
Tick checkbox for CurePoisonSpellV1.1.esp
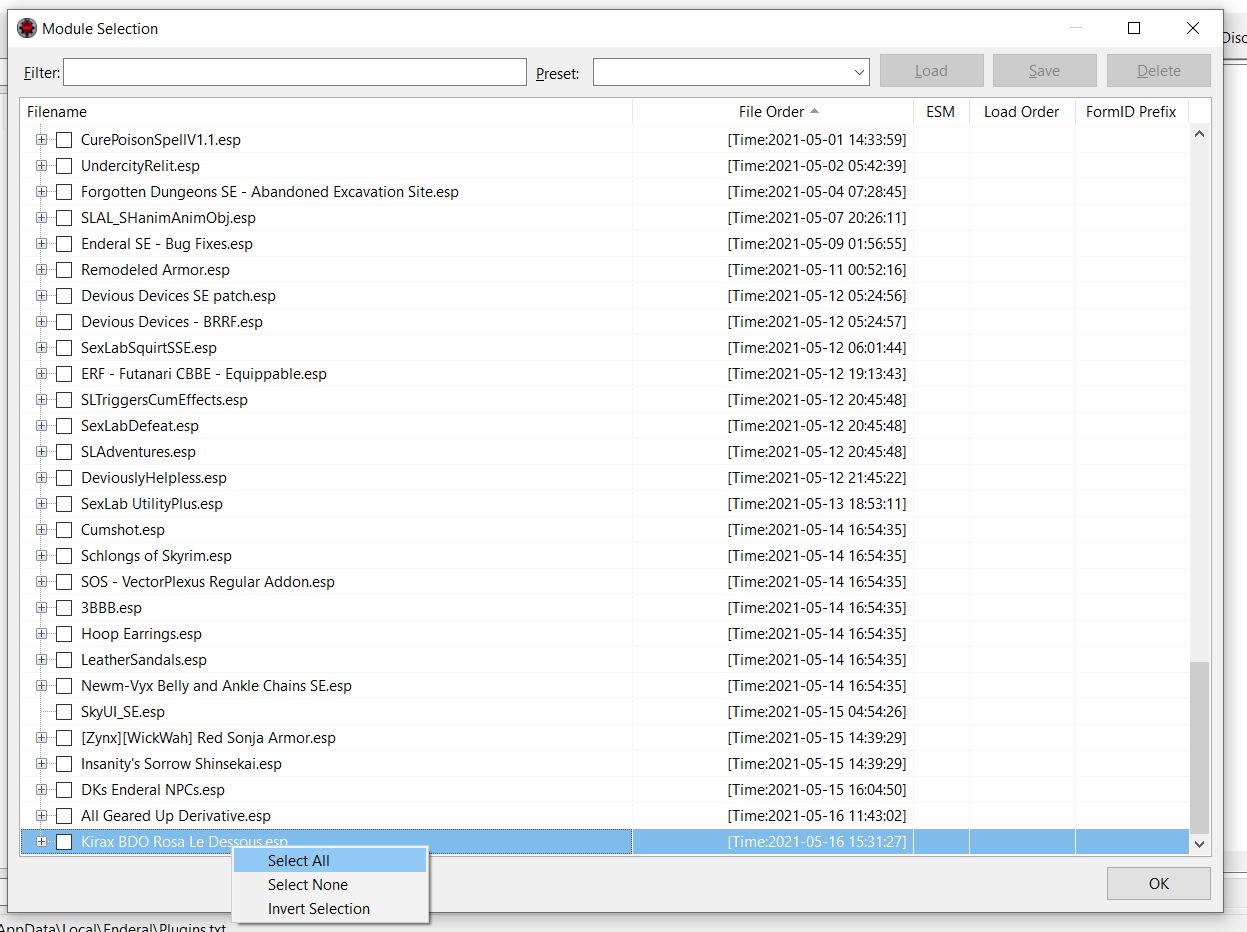(x=64, y=140)
